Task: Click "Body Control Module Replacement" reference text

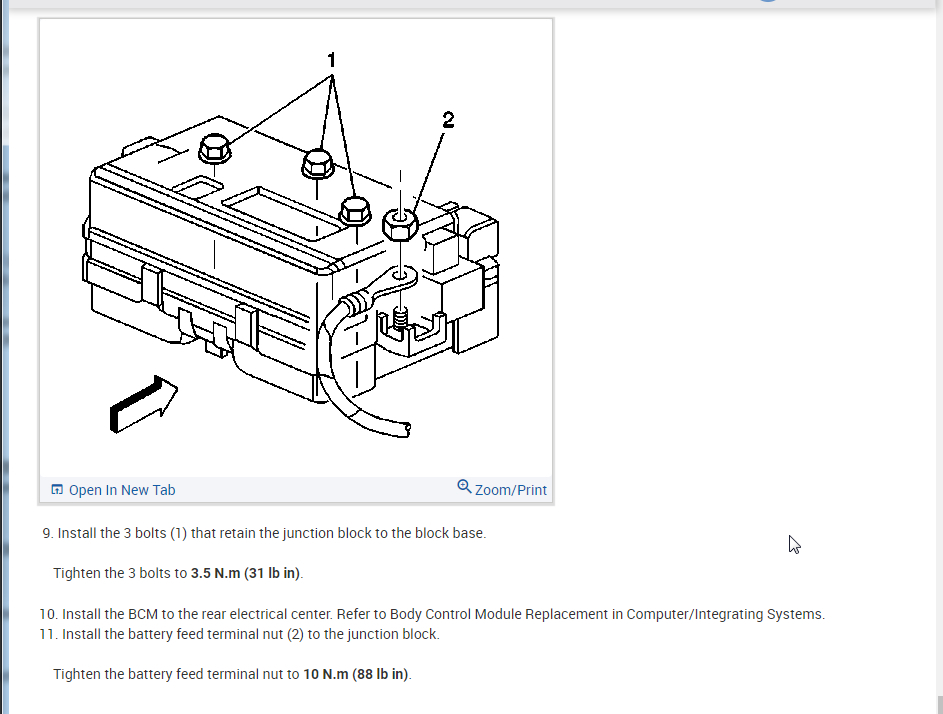Action: (x=499, y=614)
